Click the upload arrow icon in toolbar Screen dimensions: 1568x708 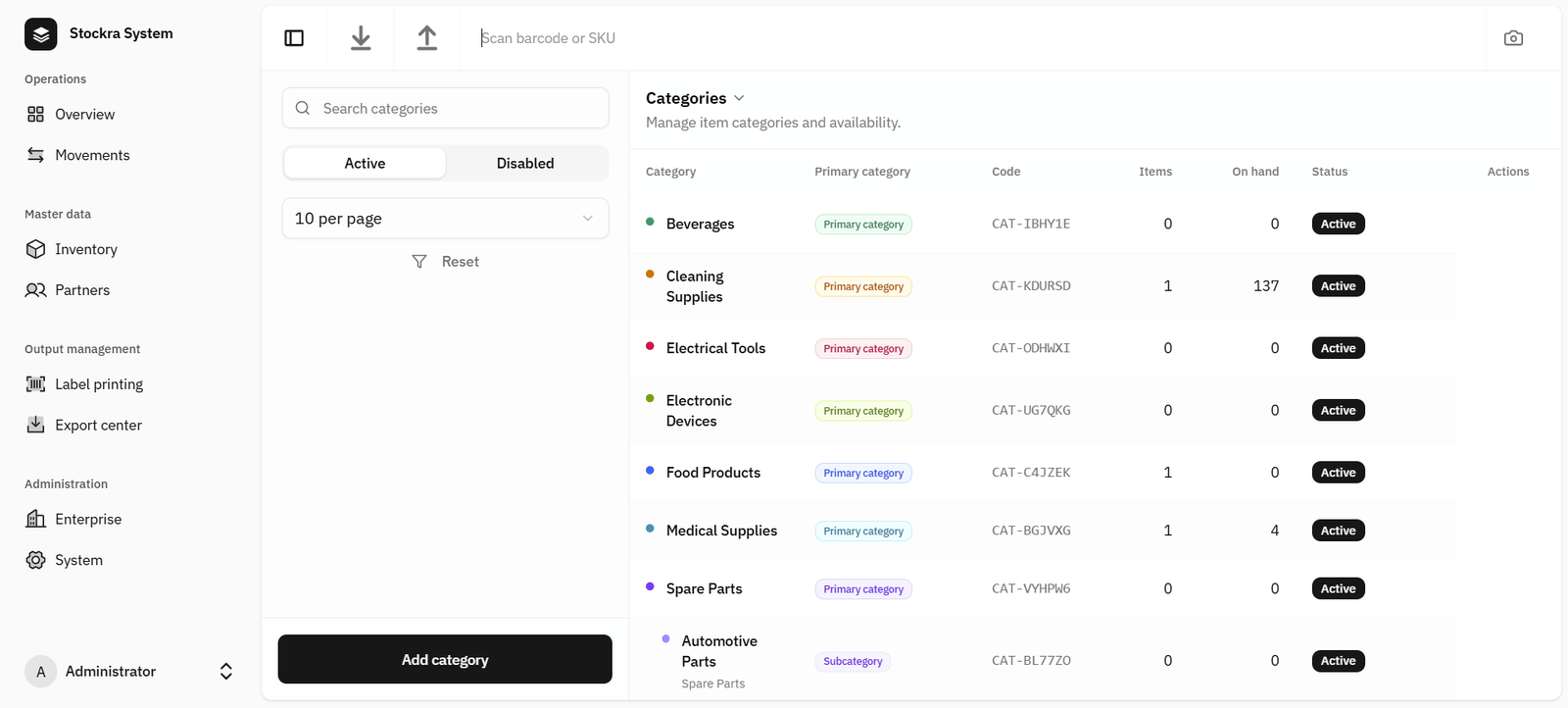coord(427,38)
